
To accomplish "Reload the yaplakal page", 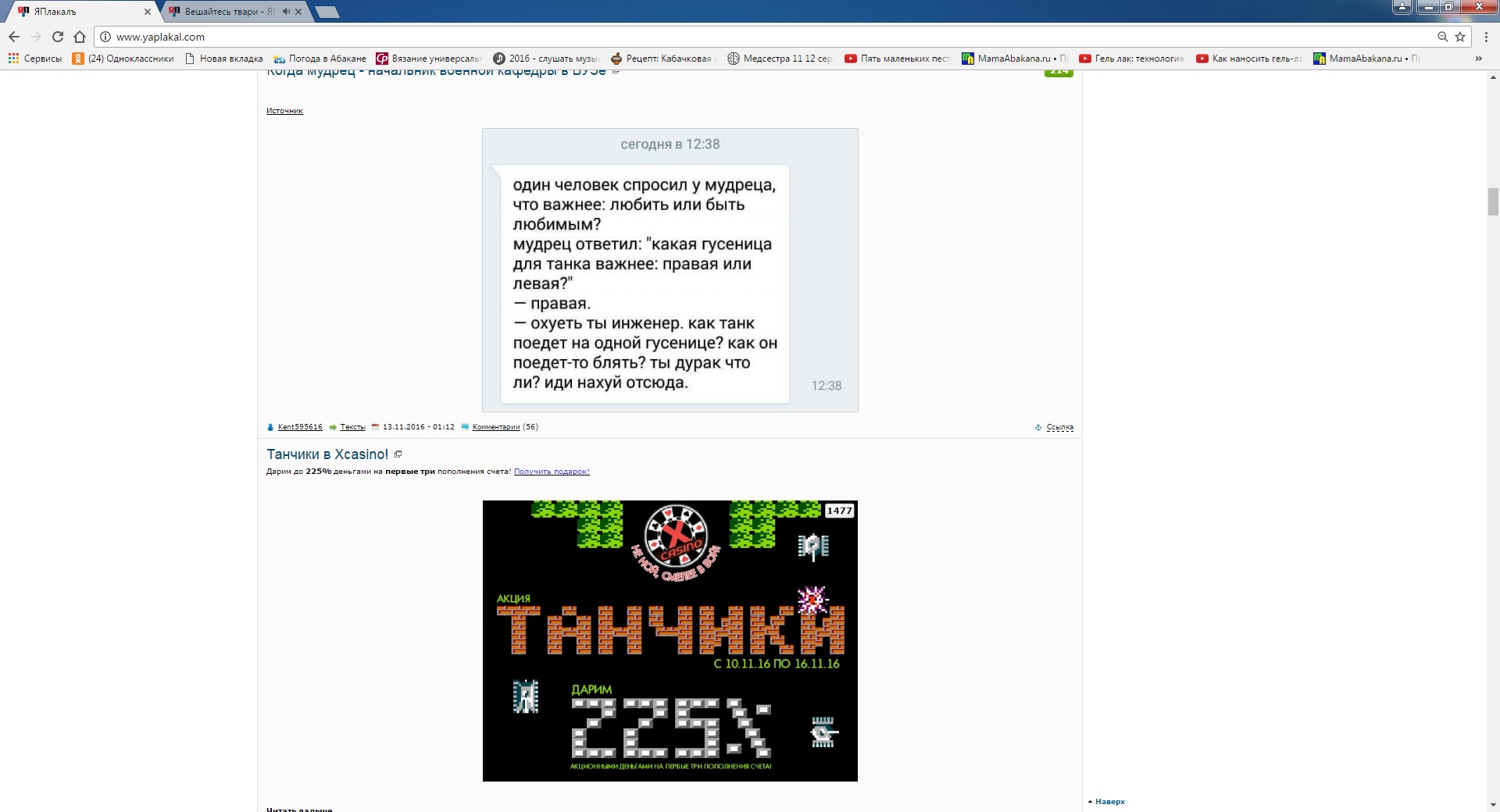I will pos(58,37).
